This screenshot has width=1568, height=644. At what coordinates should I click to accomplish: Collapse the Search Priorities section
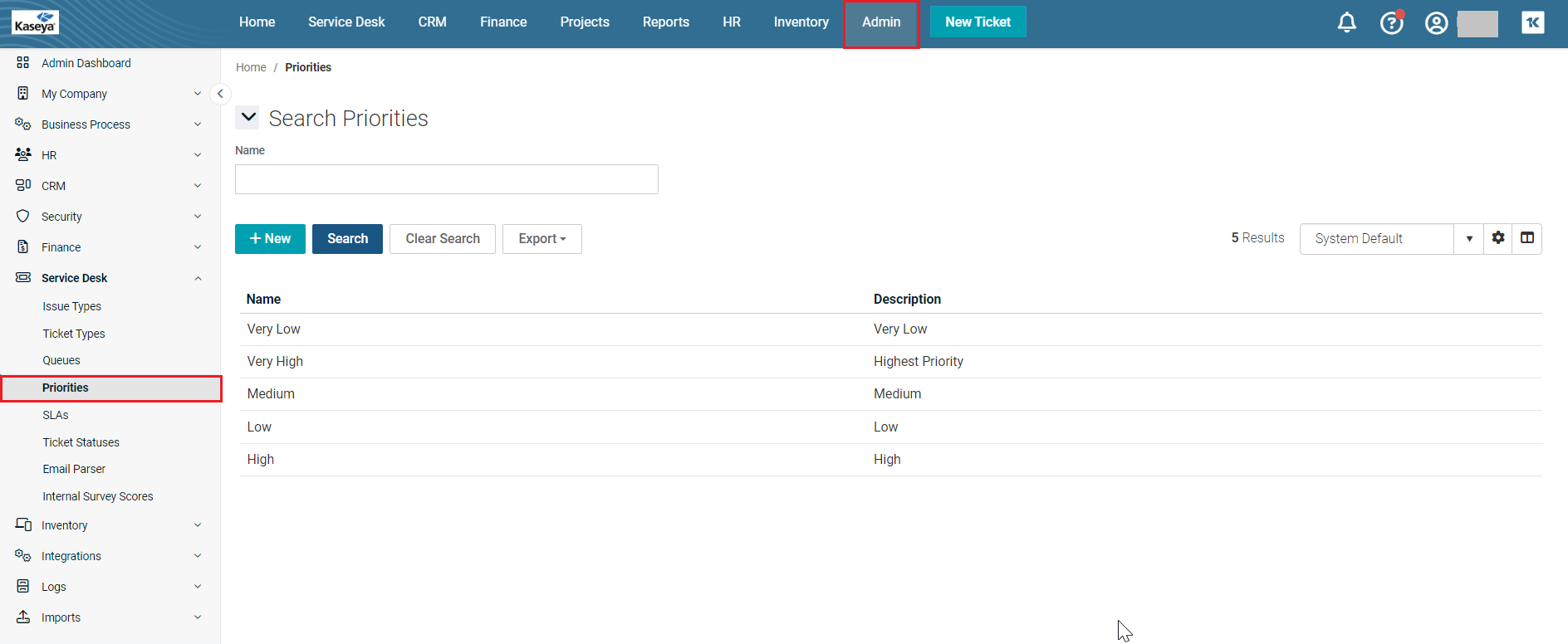tap(247, 118)
